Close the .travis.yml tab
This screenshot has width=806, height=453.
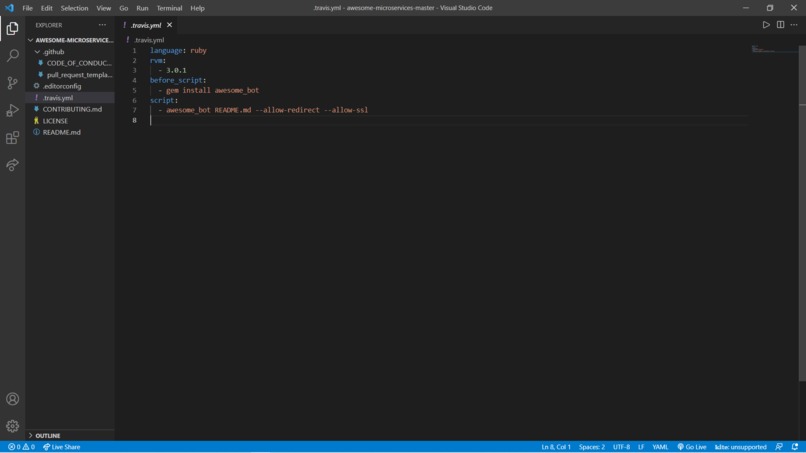(x=169, y=25)
